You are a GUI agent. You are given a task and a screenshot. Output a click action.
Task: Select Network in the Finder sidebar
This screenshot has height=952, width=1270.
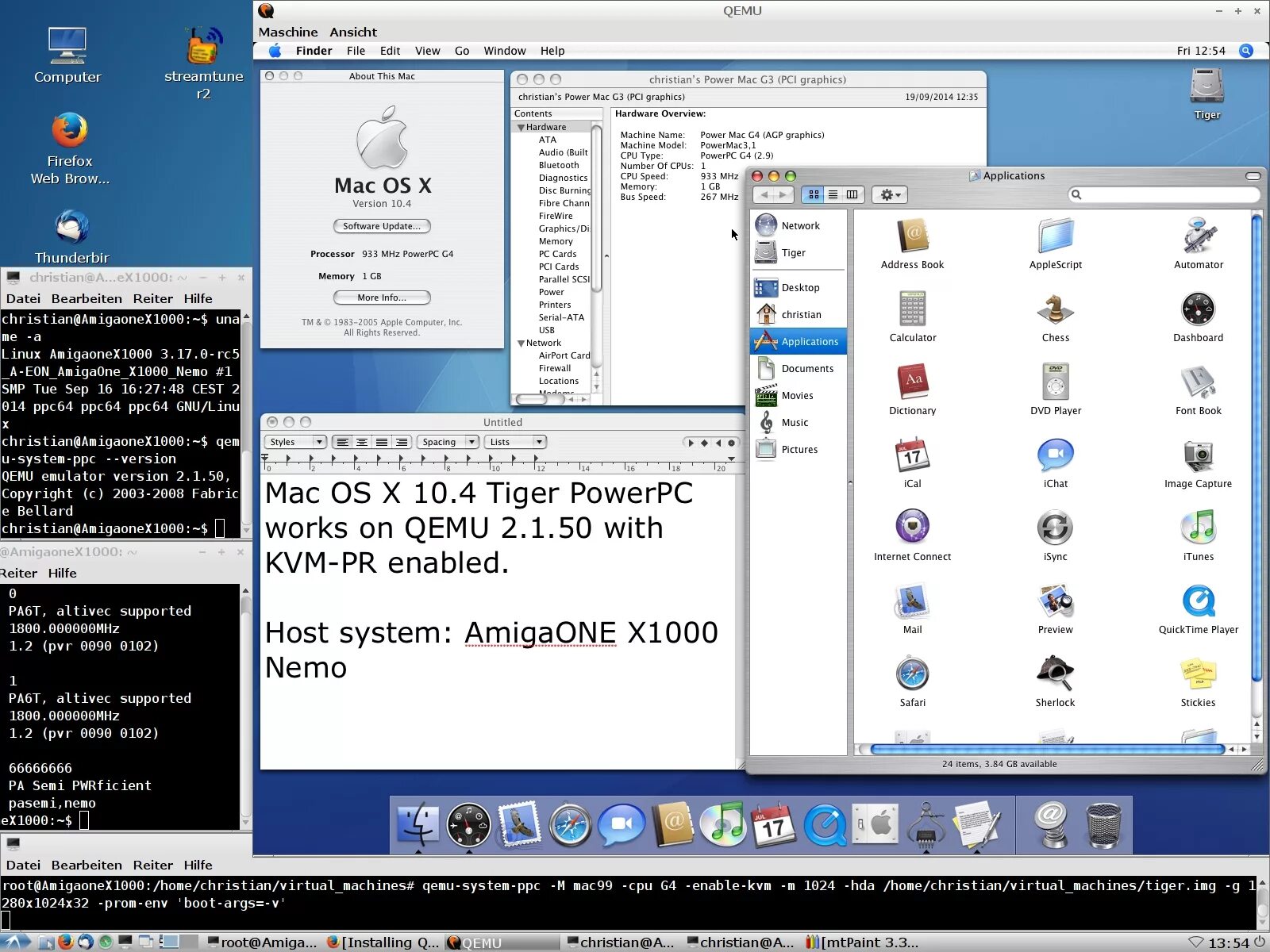(x=798, y=225)
